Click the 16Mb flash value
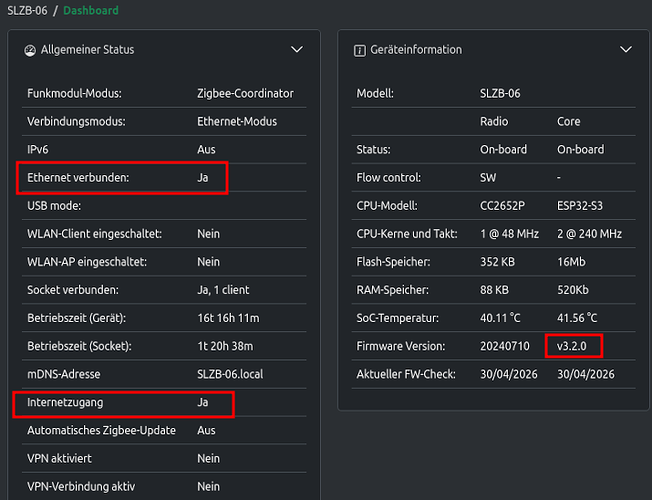The width and height of the screenshot is (652, 500). click(571, 262)
